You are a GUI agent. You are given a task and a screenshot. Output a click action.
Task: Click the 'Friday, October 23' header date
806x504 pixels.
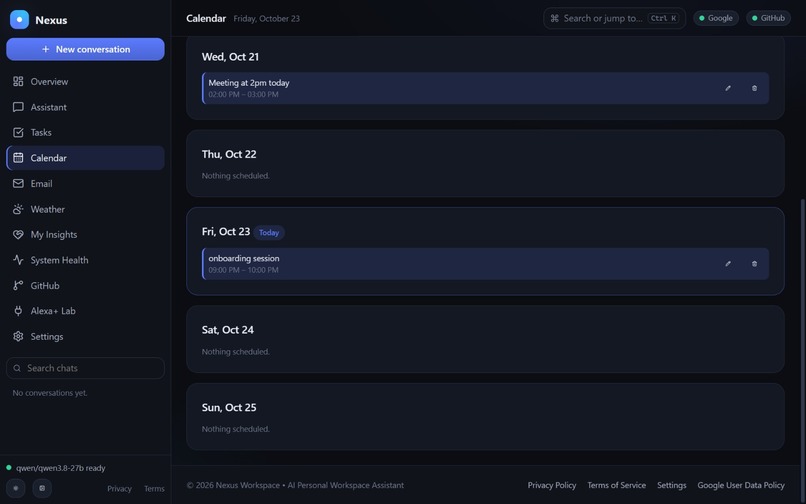[x=266, y=19]
